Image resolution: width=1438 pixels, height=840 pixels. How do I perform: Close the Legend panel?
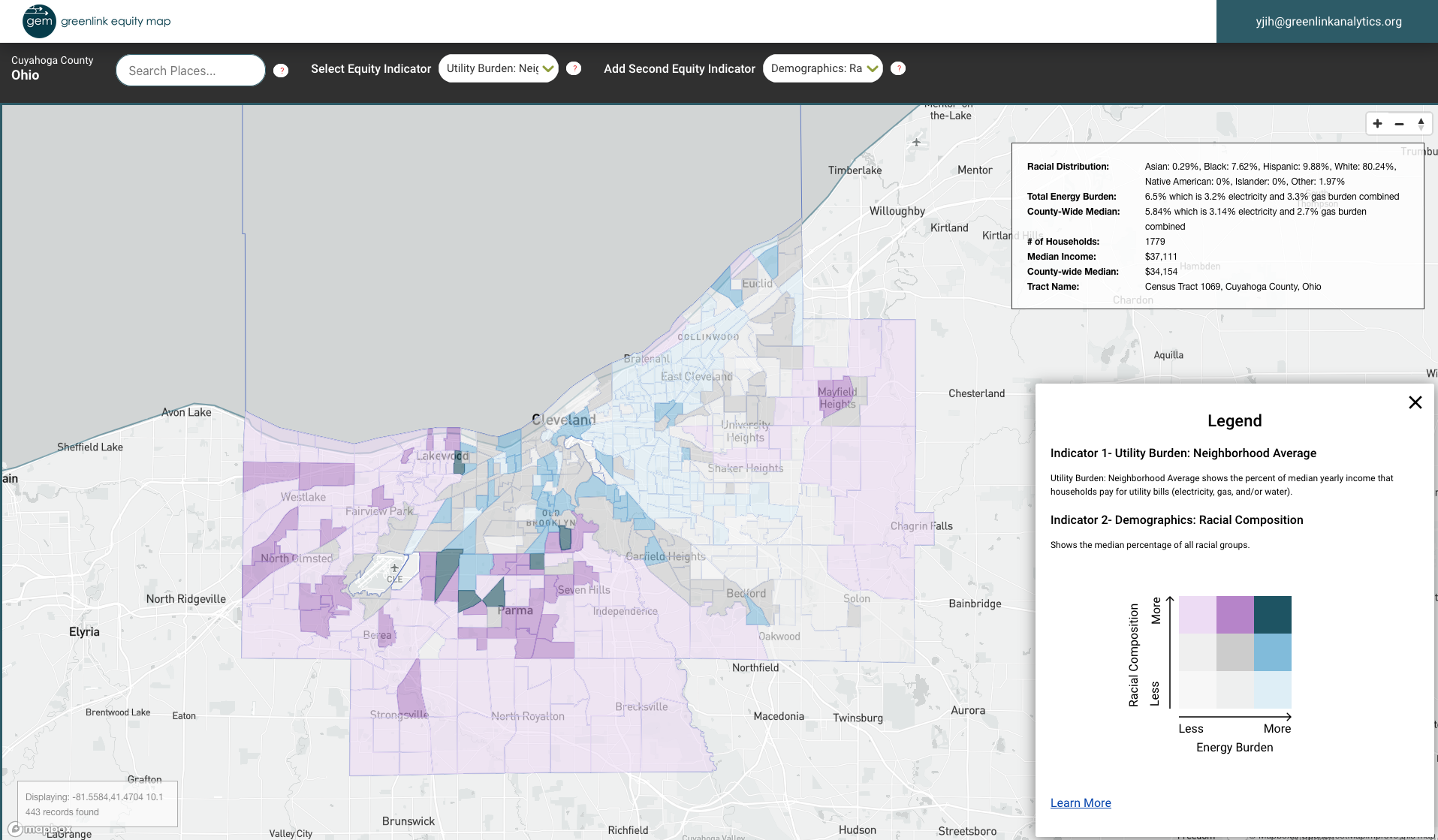pyautogui.click(x=1415, y=402)
